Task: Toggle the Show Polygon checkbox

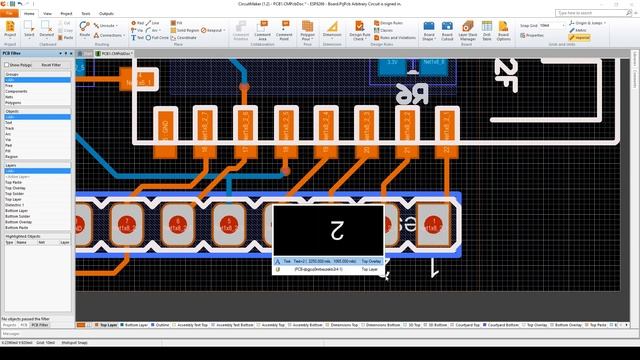Action: click(6, 65)
